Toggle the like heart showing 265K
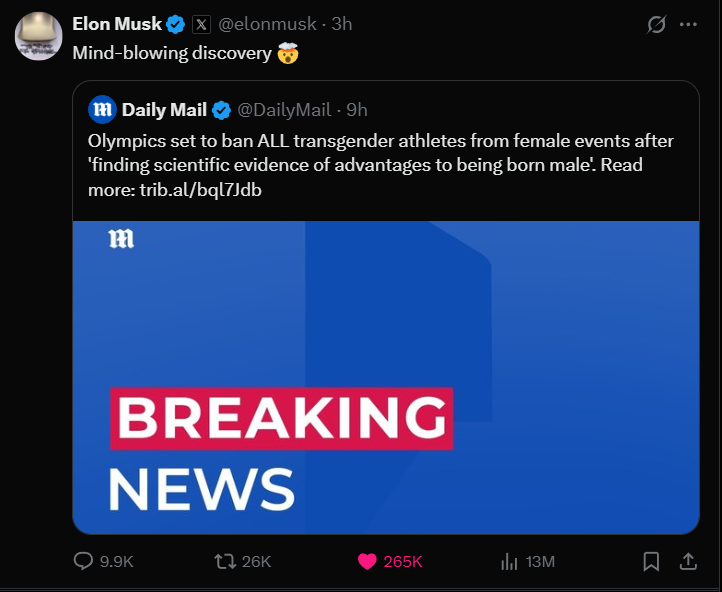Image resolution: width=722 pixels, height=592 pixels. coord(368,562)
